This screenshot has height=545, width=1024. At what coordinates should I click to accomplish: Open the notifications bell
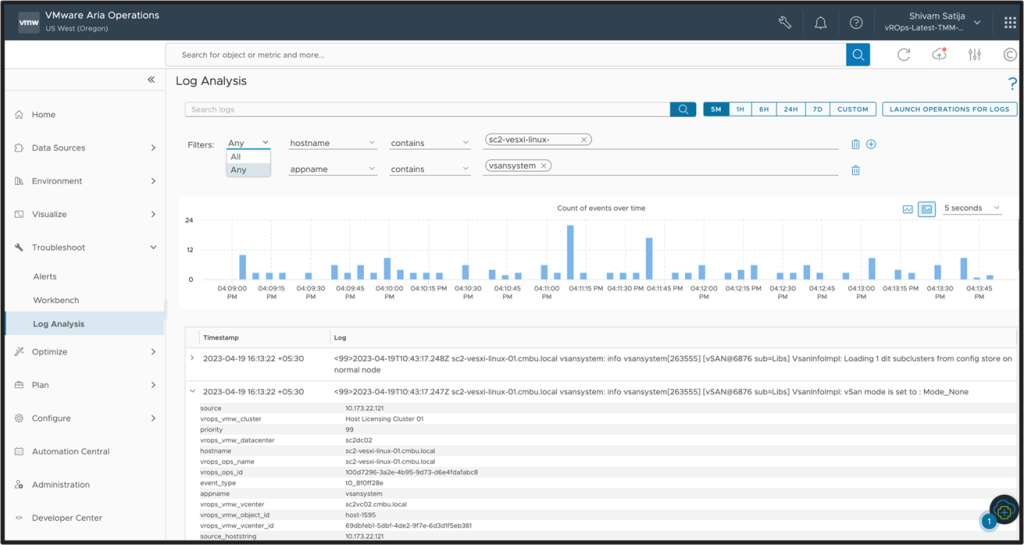point(820,22)
